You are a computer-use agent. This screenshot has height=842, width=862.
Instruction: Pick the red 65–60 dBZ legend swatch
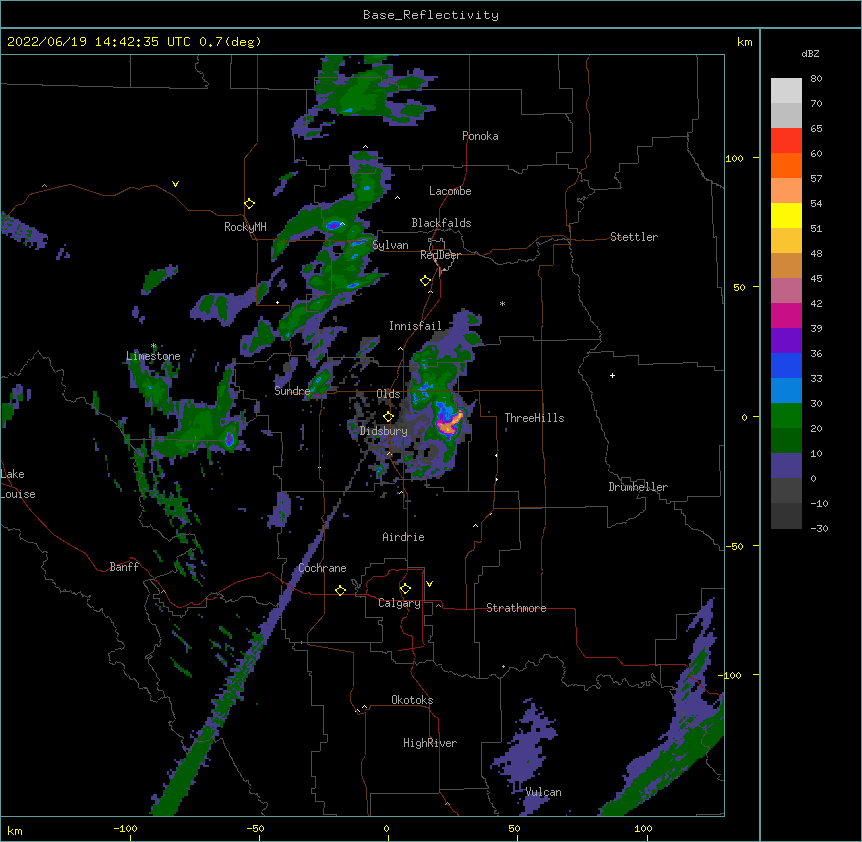point(786,140)
